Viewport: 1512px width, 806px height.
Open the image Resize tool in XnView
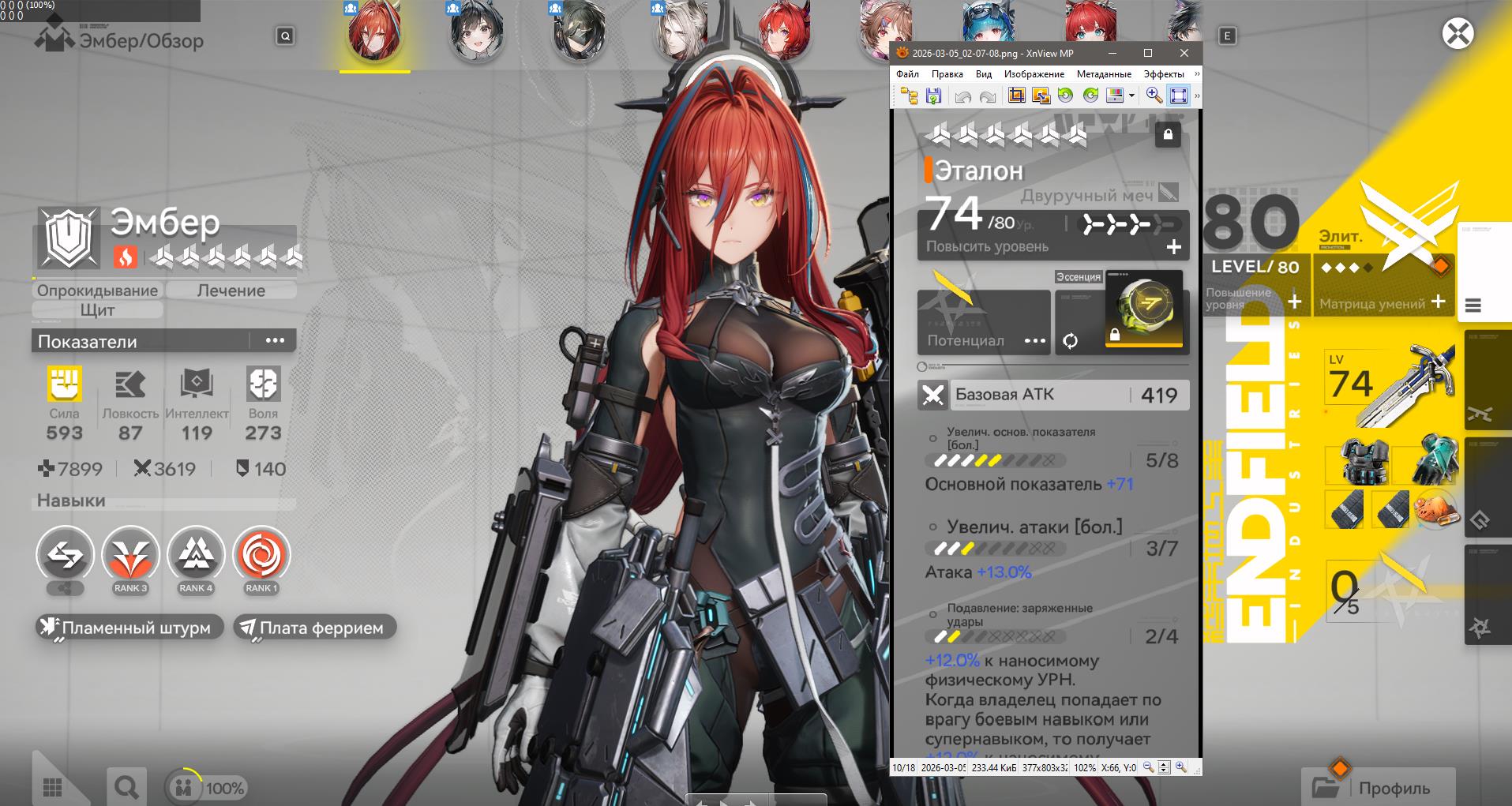(x=1041, y=96)
